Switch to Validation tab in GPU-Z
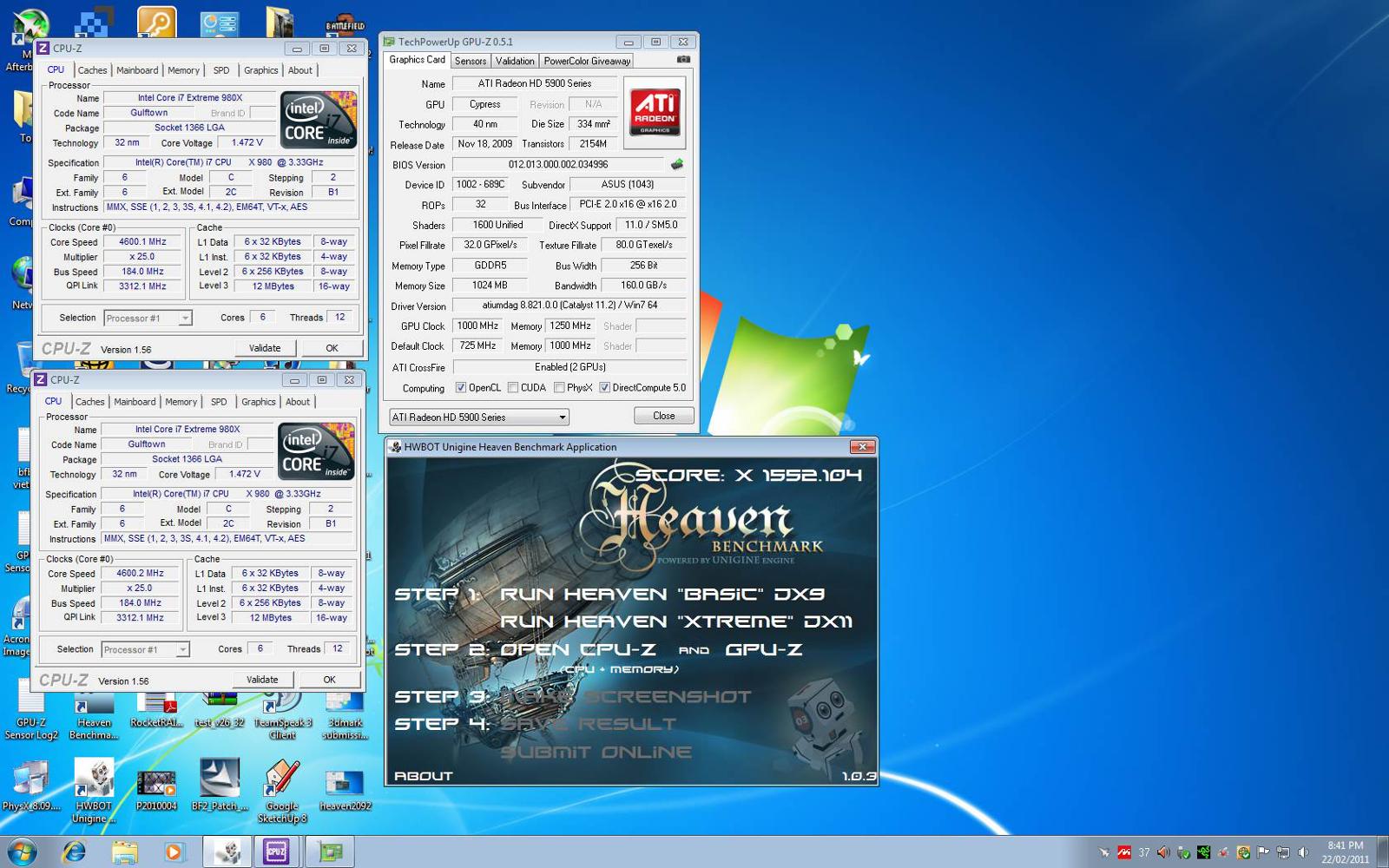This screenshot has height=868, width=1389. pos(515,61)
